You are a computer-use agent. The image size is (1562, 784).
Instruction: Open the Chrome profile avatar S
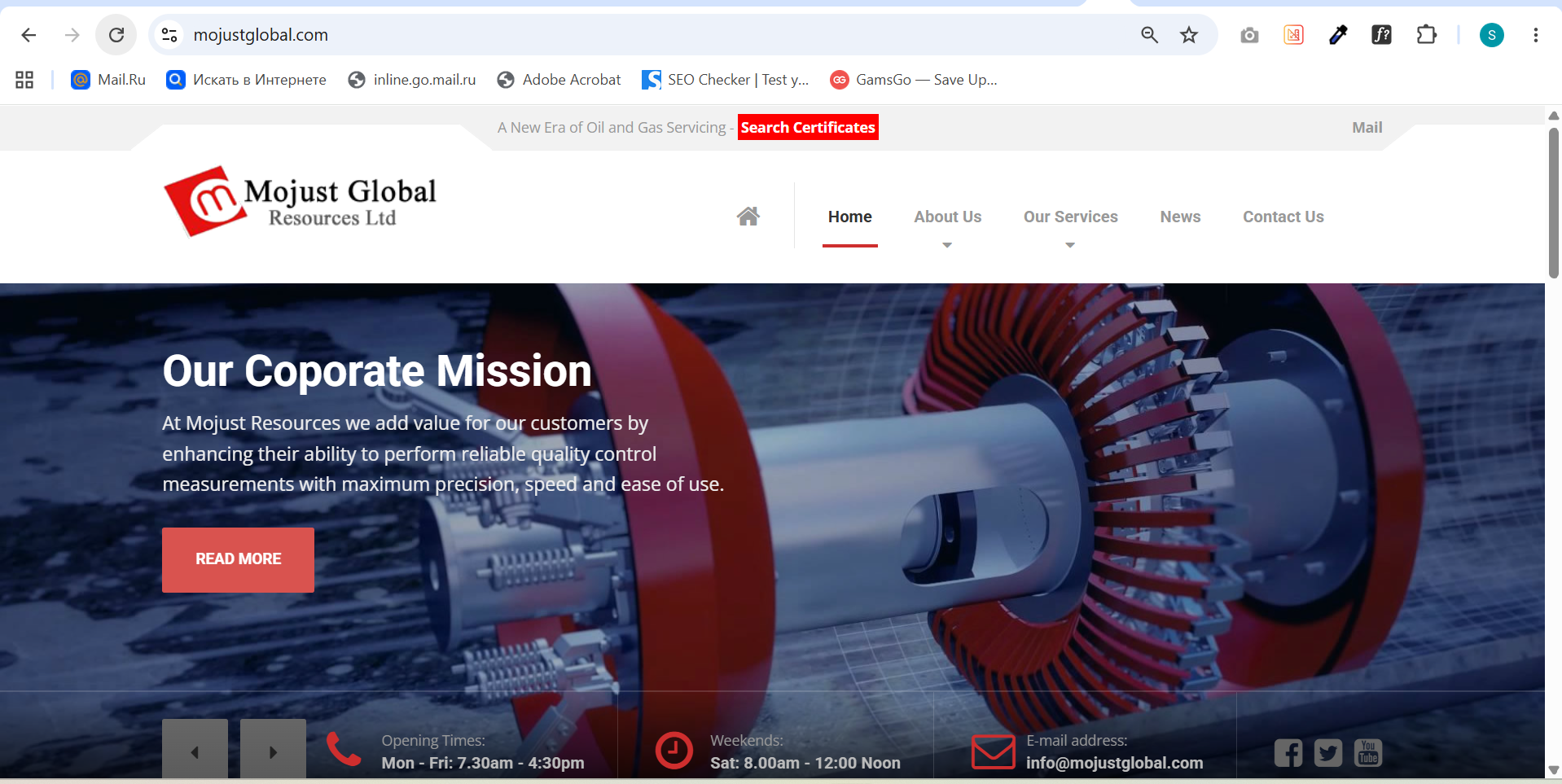click(x=1491, y=35)
